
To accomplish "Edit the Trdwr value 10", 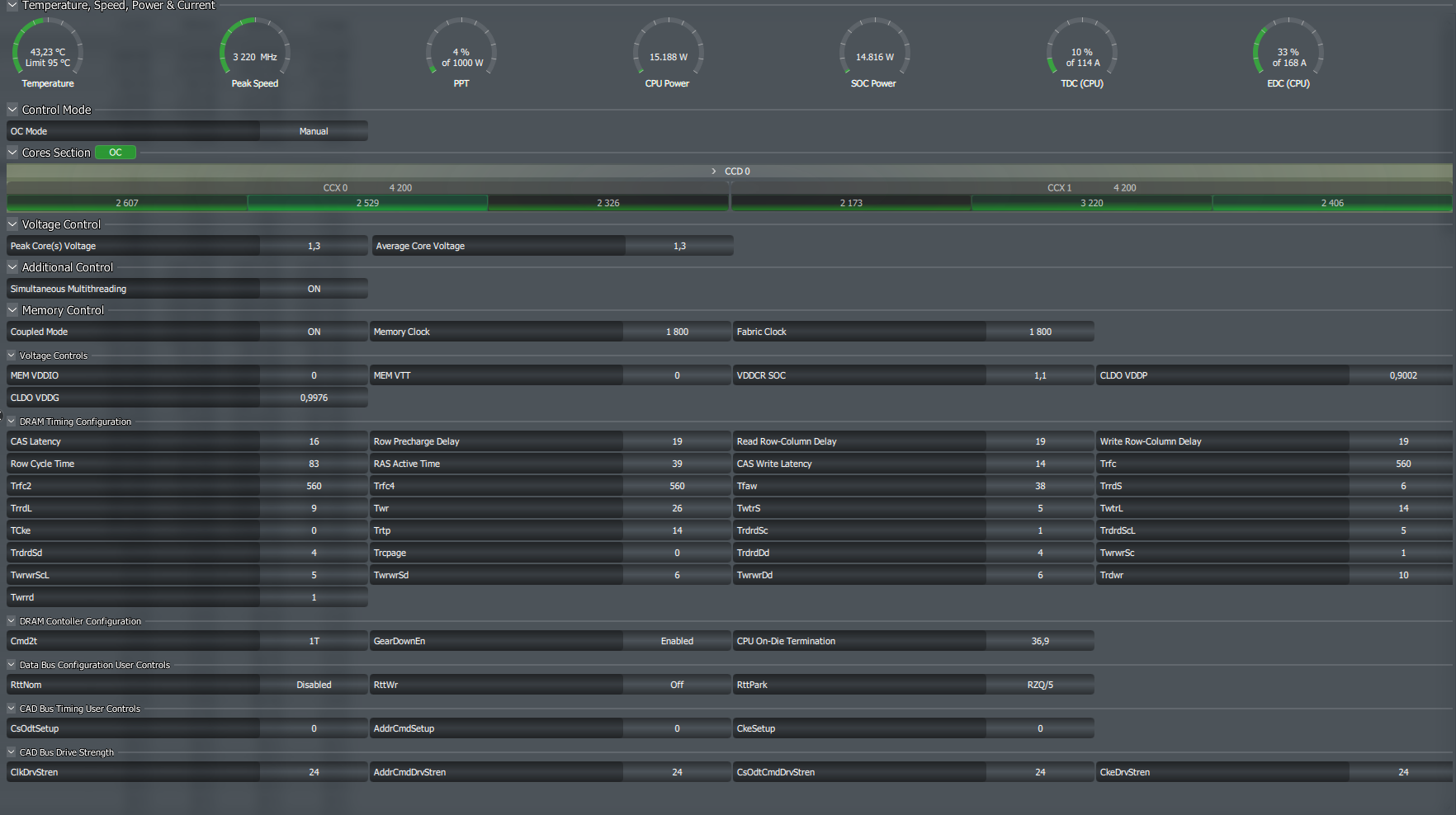I will click(x=1403, y=575).
